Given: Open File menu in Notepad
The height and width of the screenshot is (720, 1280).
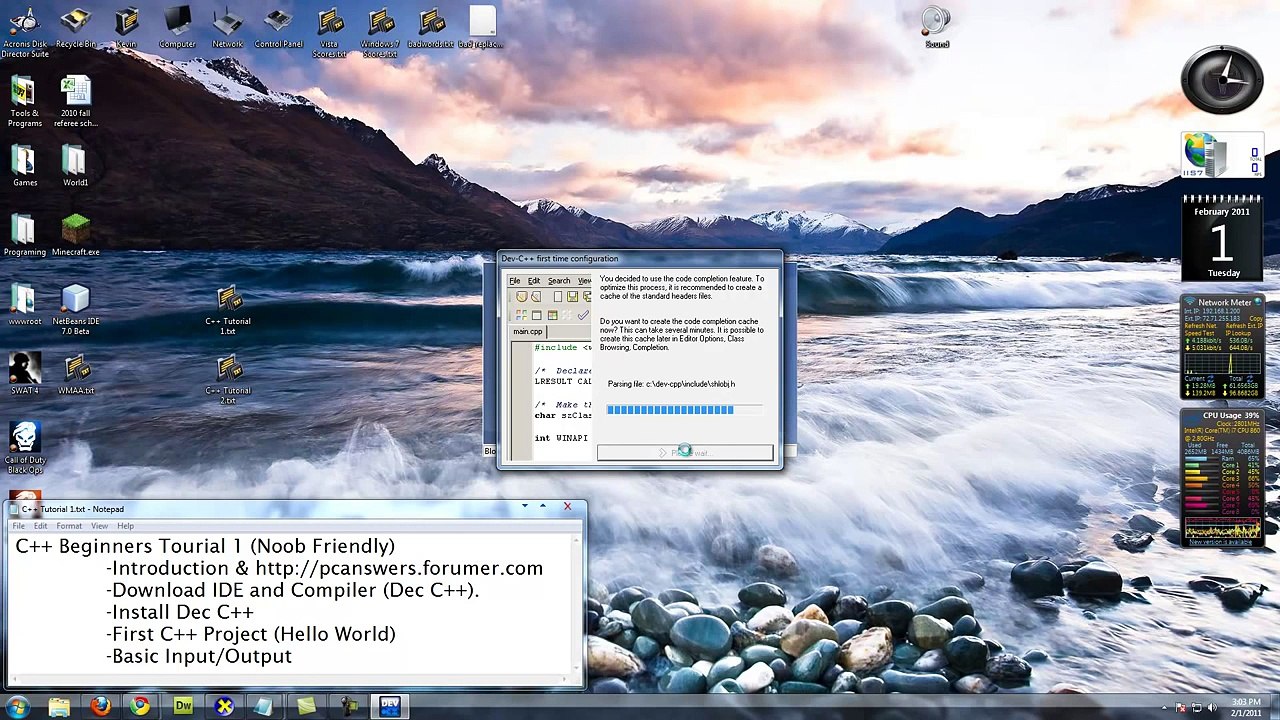Looking at the screenshot, I should (19, 526).
